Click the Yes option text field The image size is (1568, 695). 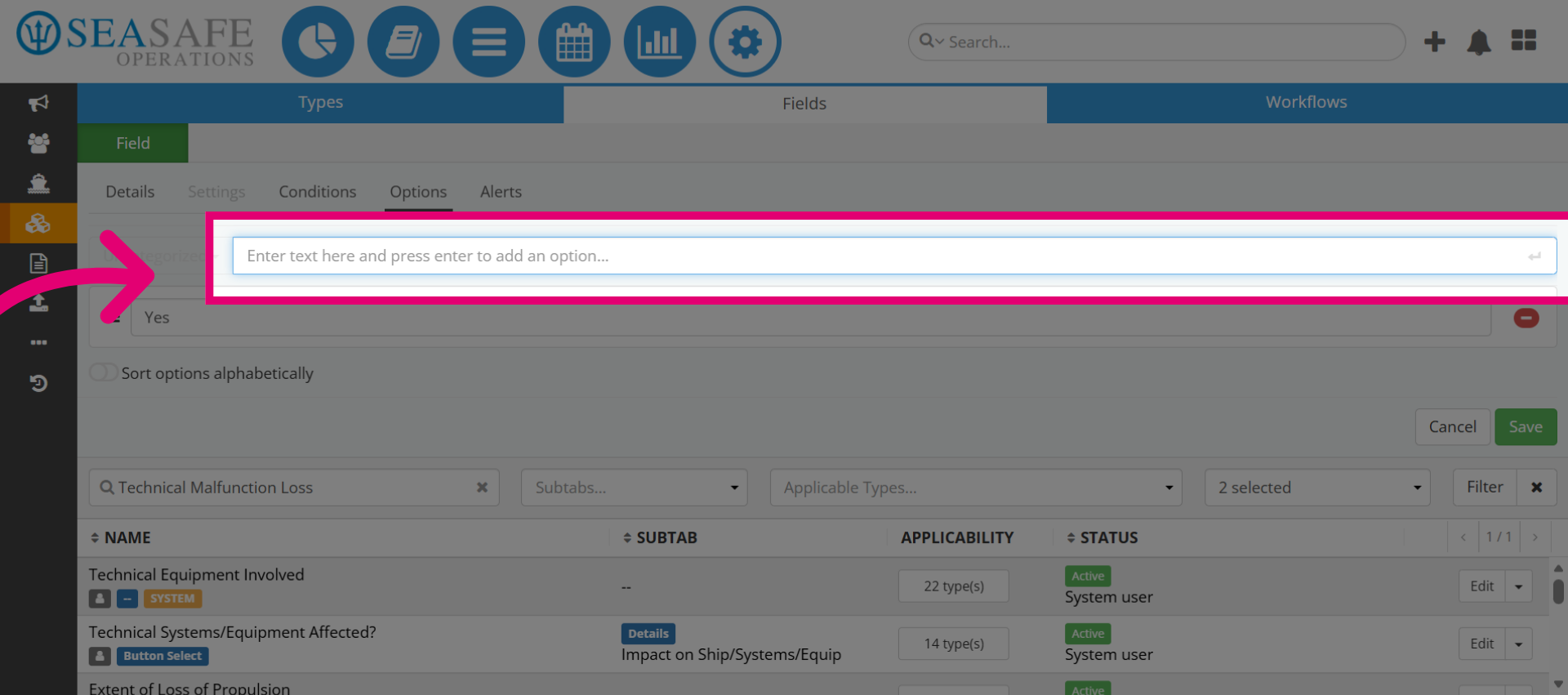tap(810, 318)
